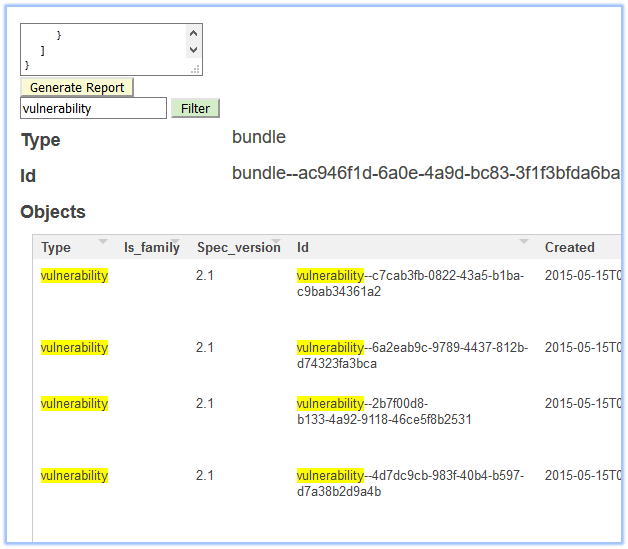The image size is (628, 549).
Task: Click the Created column header
Action: point(570,247)
